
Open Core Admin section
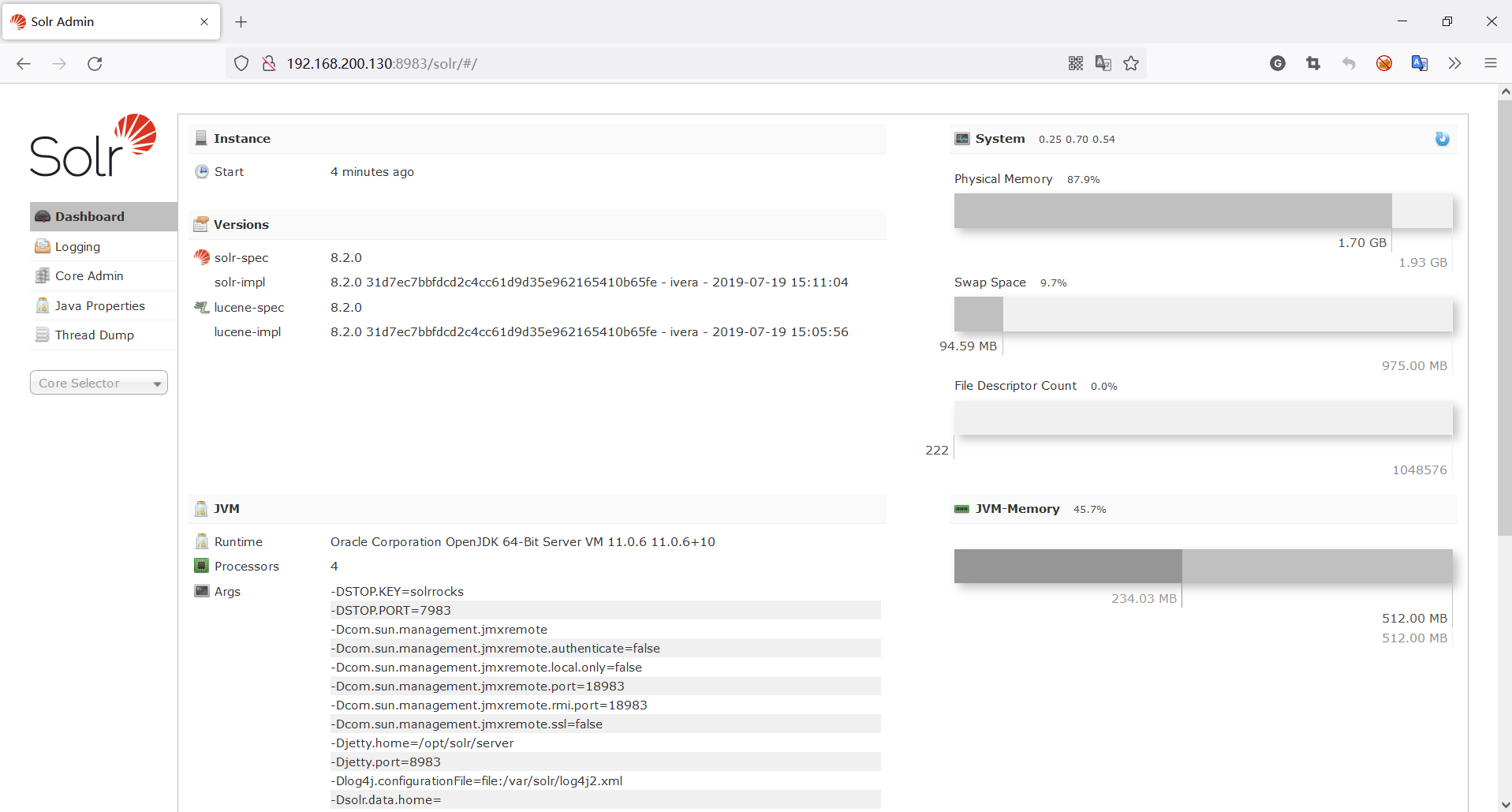pyautogui.click(x=103, y=275)
